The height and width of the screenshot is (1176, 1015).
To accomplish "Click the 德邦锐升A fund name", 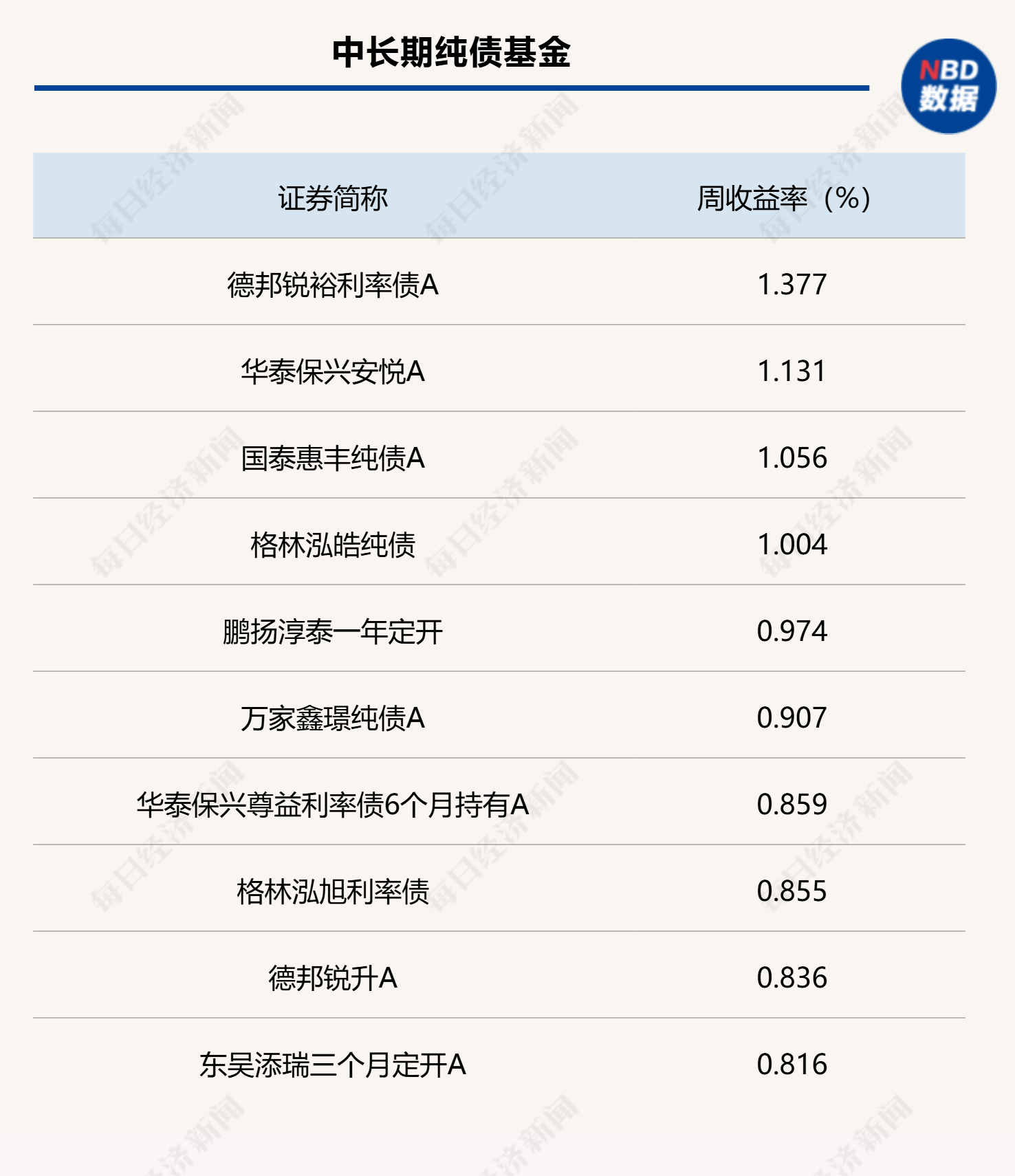I will click(333, 978).
